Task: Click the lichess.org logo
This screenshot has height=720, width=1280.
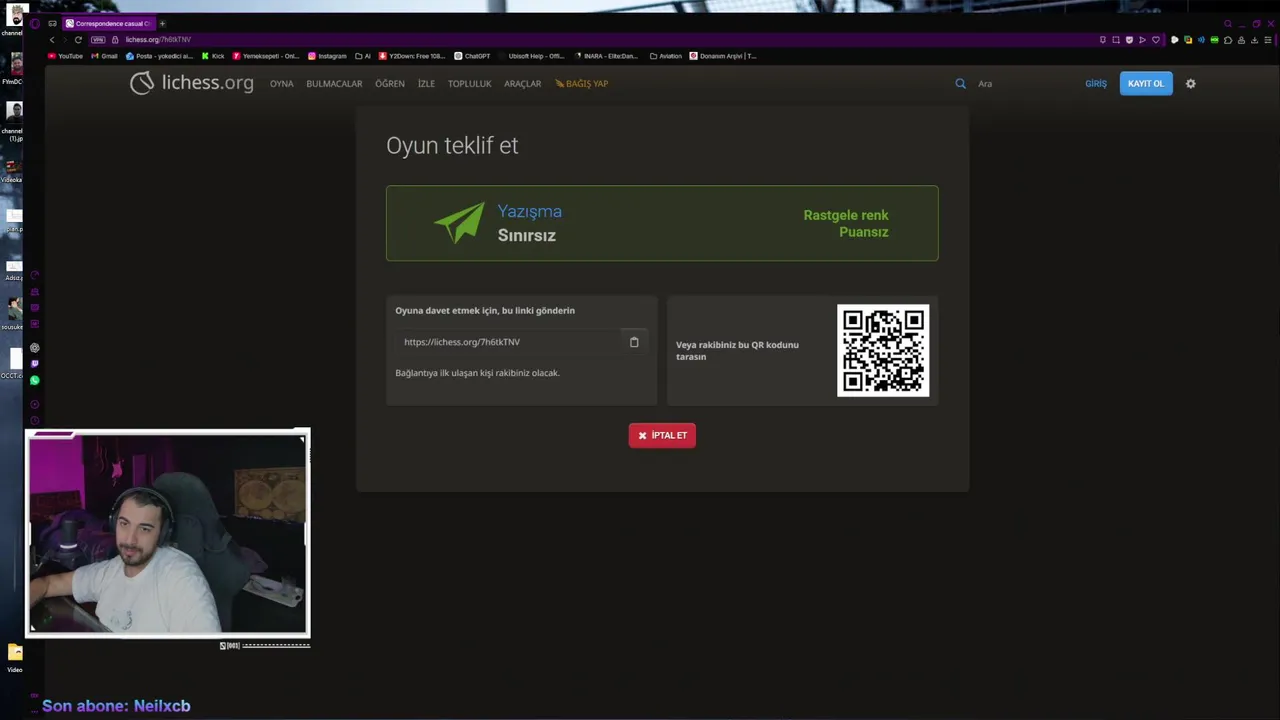Action: 191,83
